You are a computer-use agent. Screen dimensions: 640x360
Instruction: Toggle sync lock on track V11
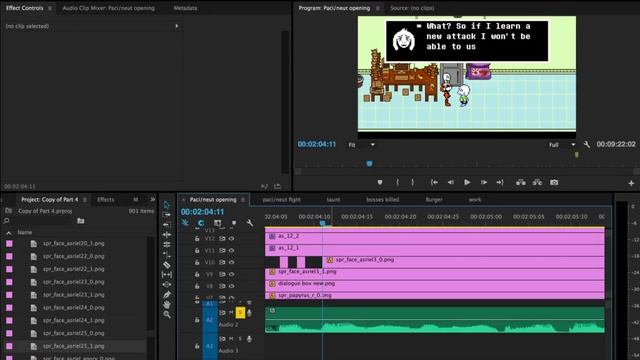[222, 250]
